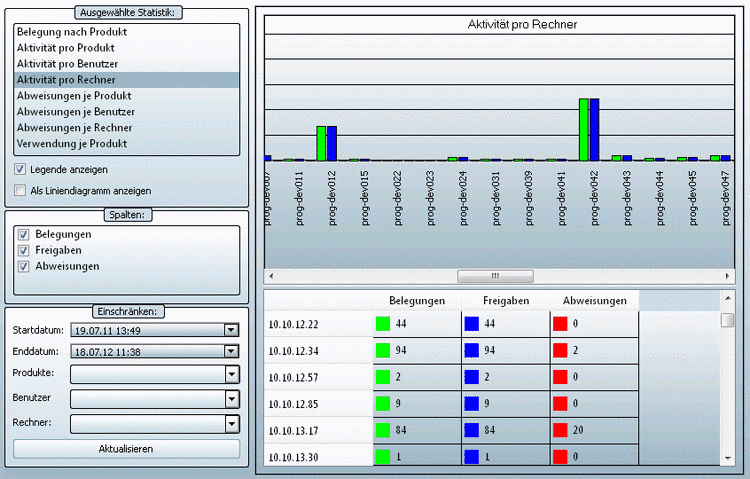Click green swatch in row 10.10.12.85
750x479 pixels.
(383, 404)
